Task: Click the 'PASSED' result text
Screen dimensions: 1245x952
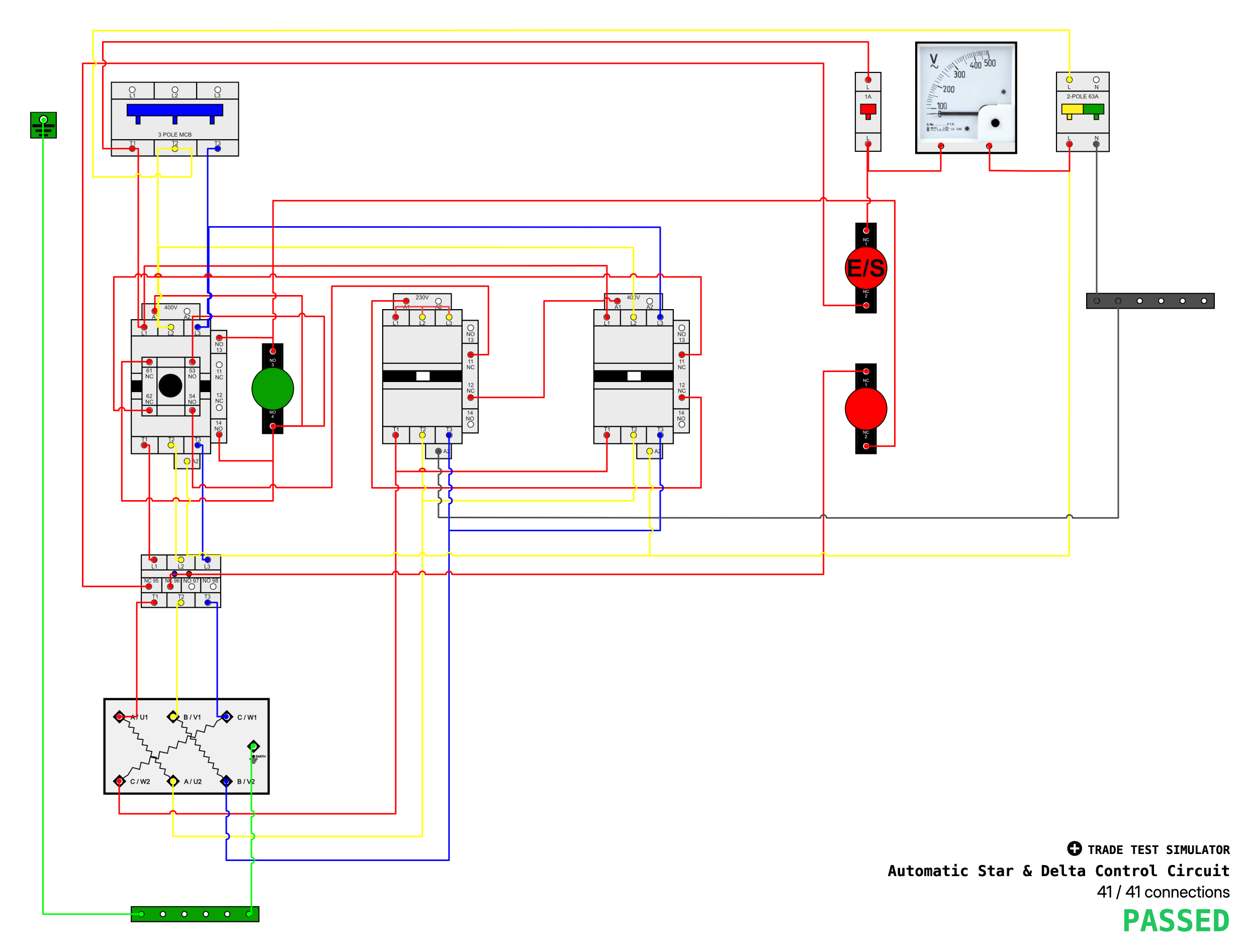Action: [x=1176, y=921]
